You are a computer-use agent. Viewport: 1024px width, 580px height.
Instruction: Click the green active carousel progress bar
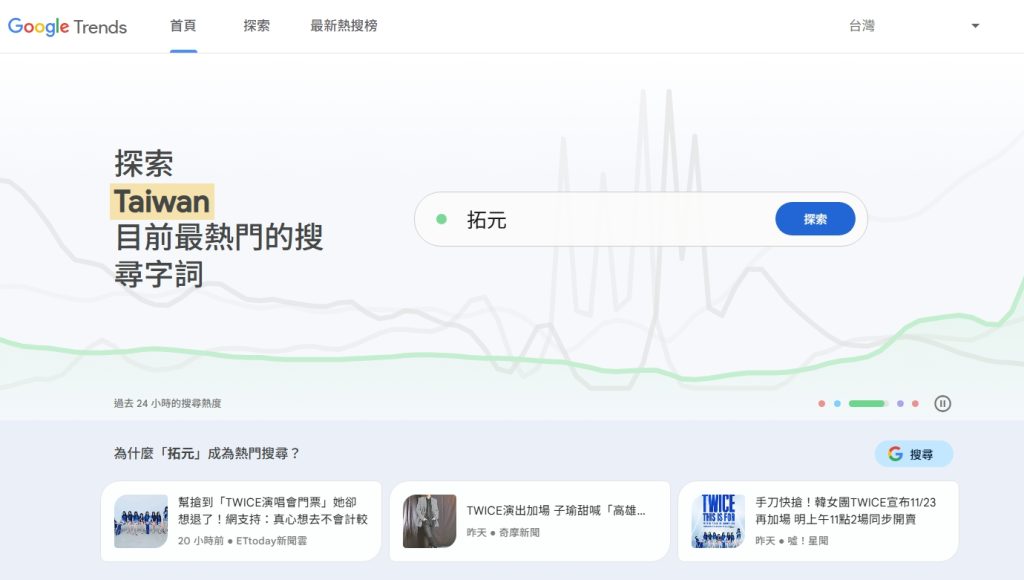[869, 404]
